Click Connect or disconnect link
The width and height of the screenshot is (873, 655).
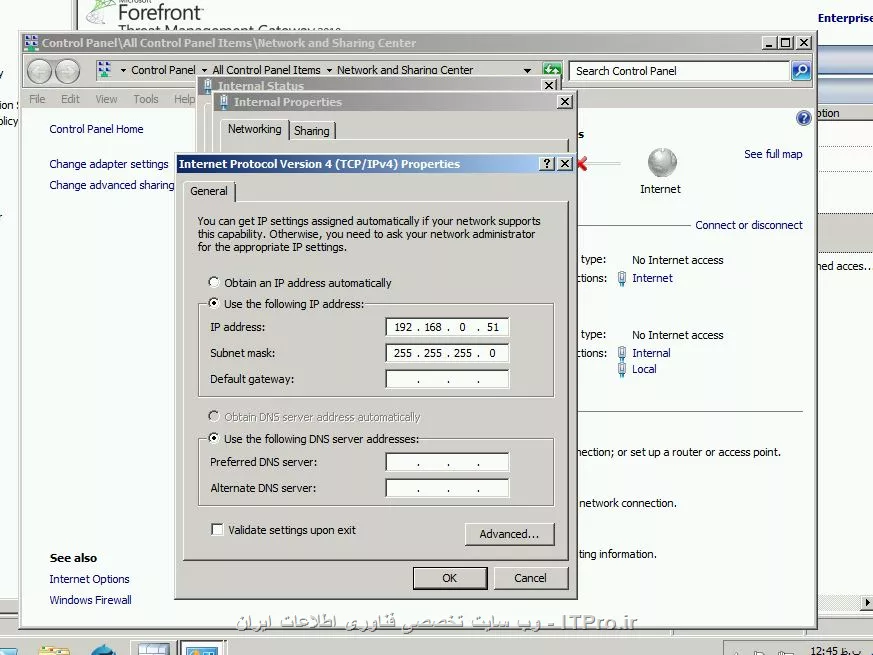click(749, 225)
